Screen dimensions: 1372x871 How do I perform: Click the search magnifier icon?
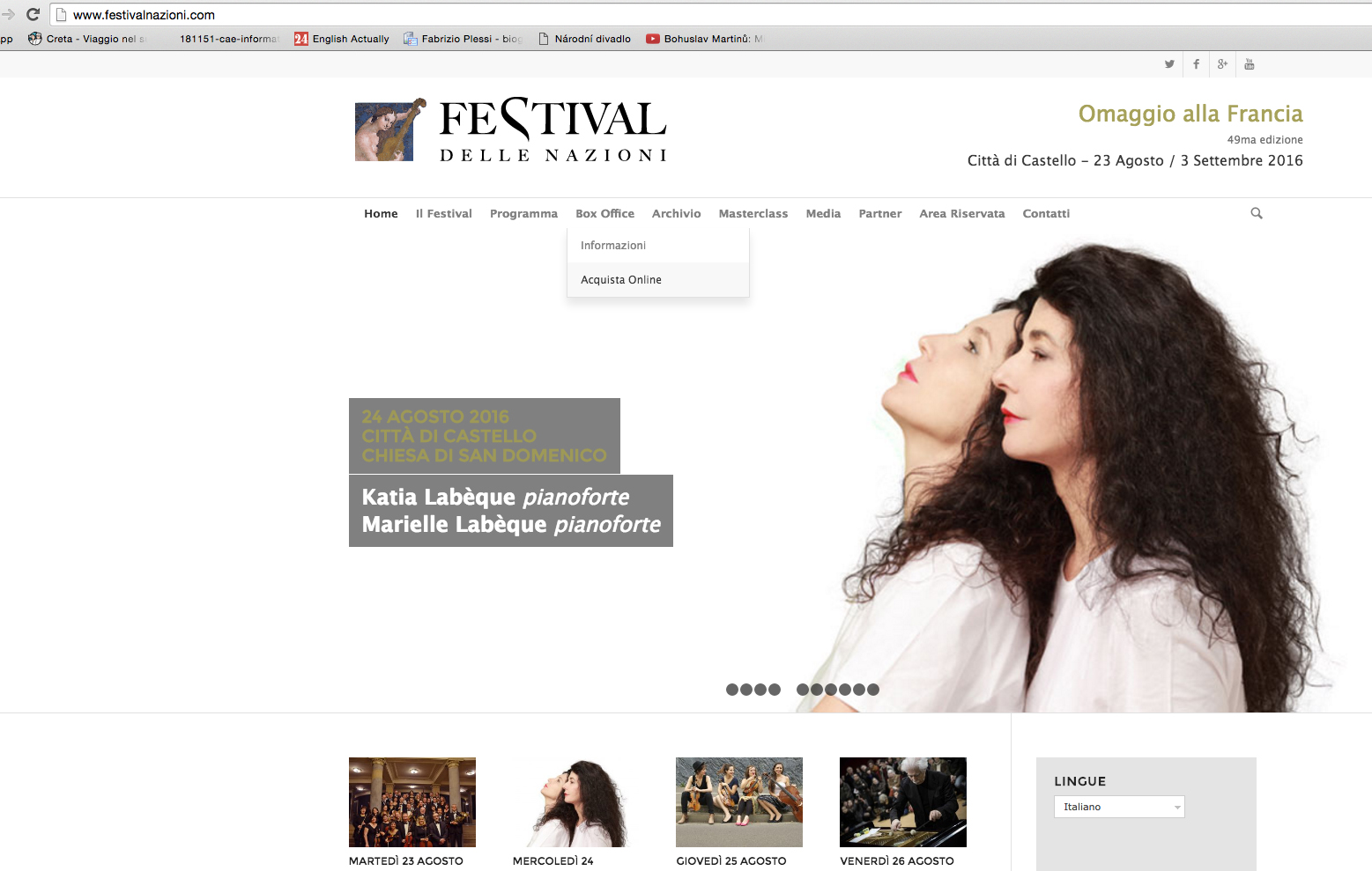coord(1256,213)
